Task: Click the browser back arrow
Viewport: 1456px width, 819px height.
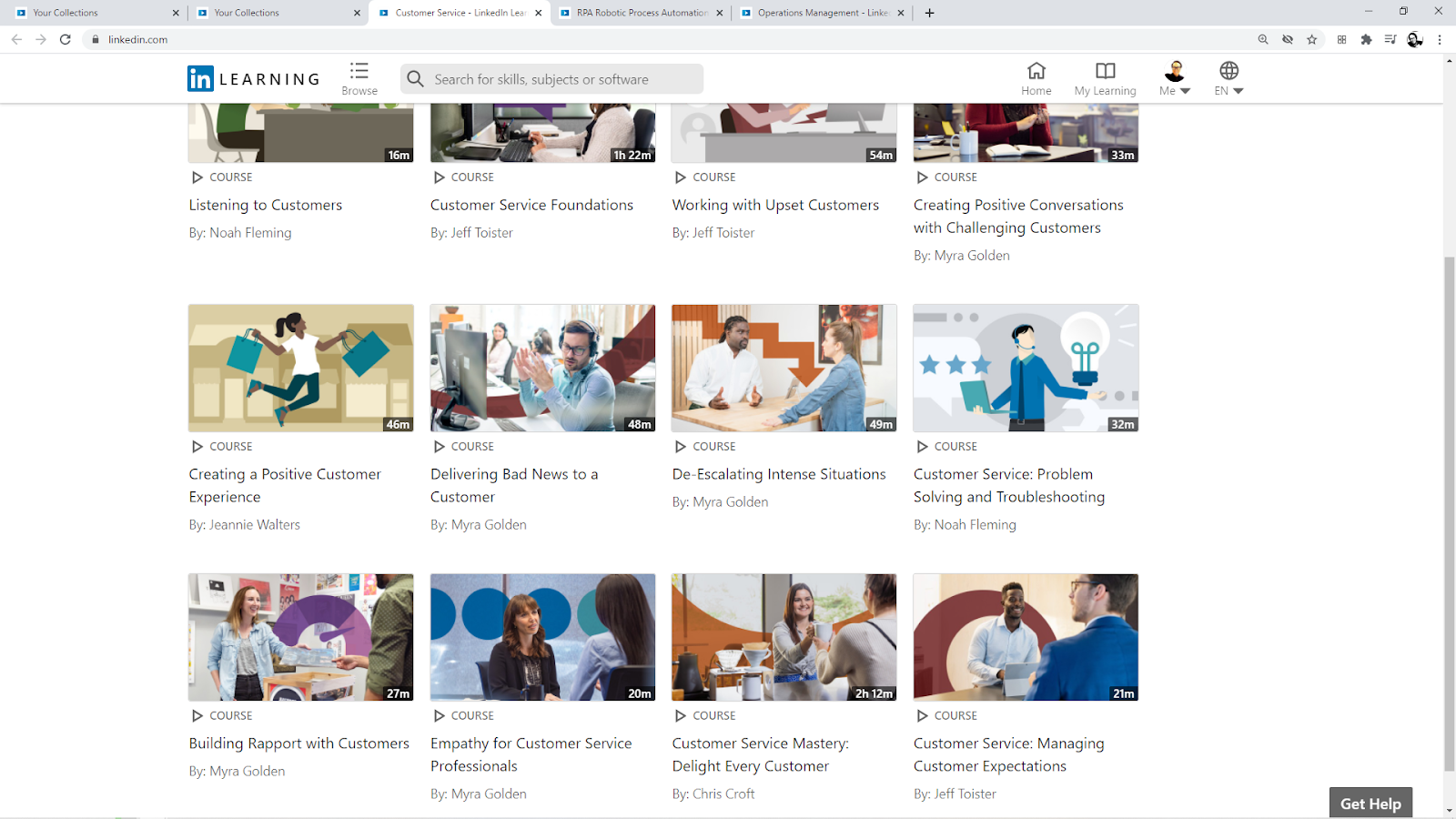Action: (x=16, y=39)
